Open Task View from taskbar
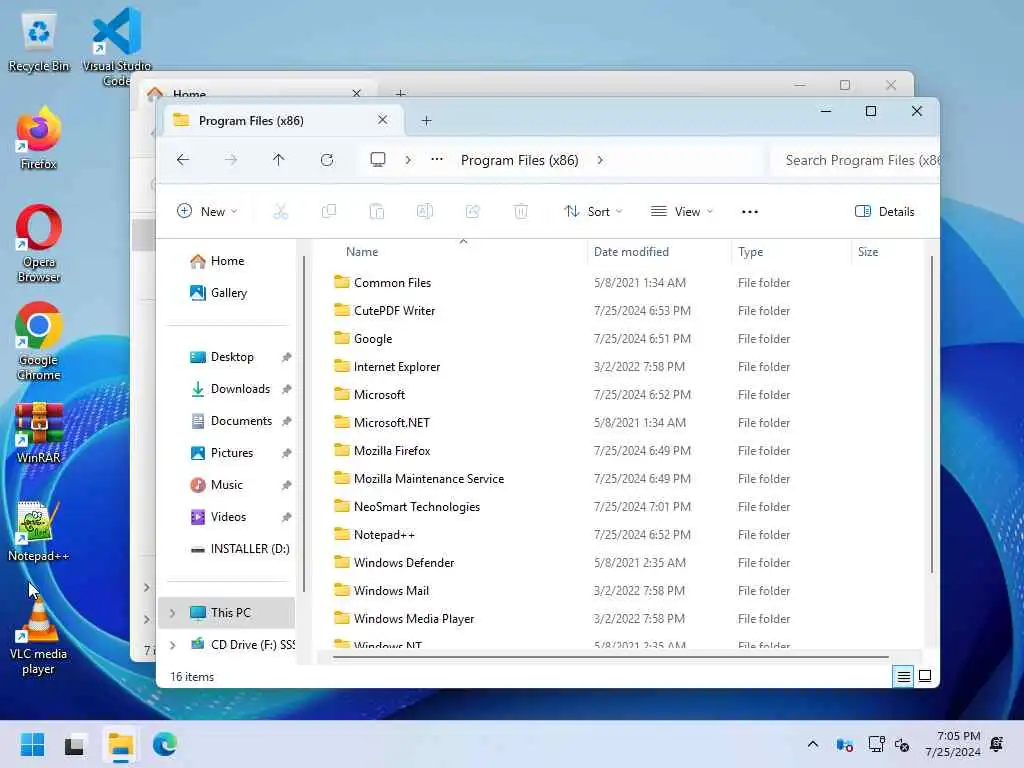The height and width of the screenshot is (768, 1024). pos(74,745)
